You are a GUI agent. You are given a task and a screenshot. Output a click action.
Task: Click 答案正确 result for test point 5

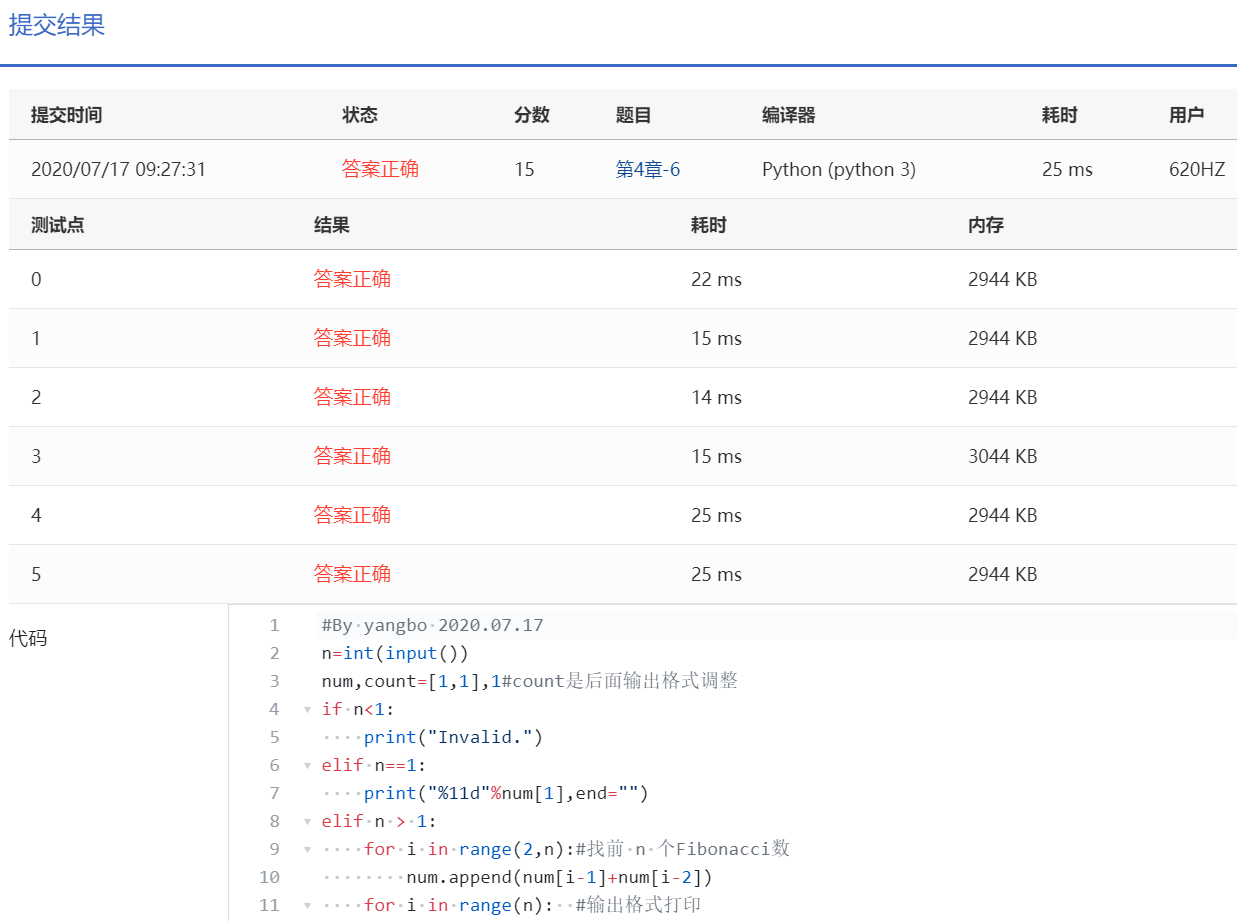tap(352, 574)
